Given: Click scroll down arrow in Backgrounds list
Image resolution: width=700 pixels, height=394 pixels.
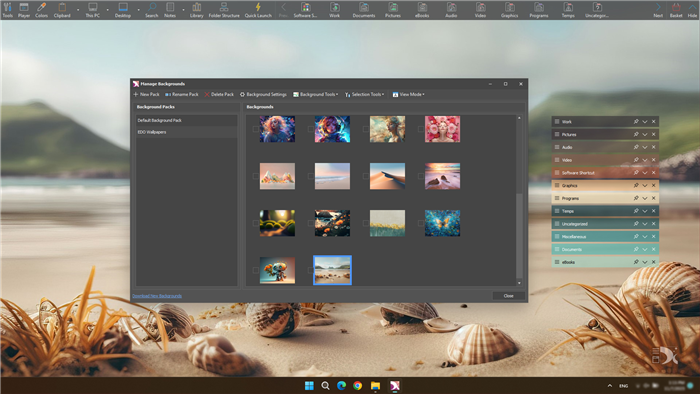Looking at the screenshot, I should coord(519,283).
